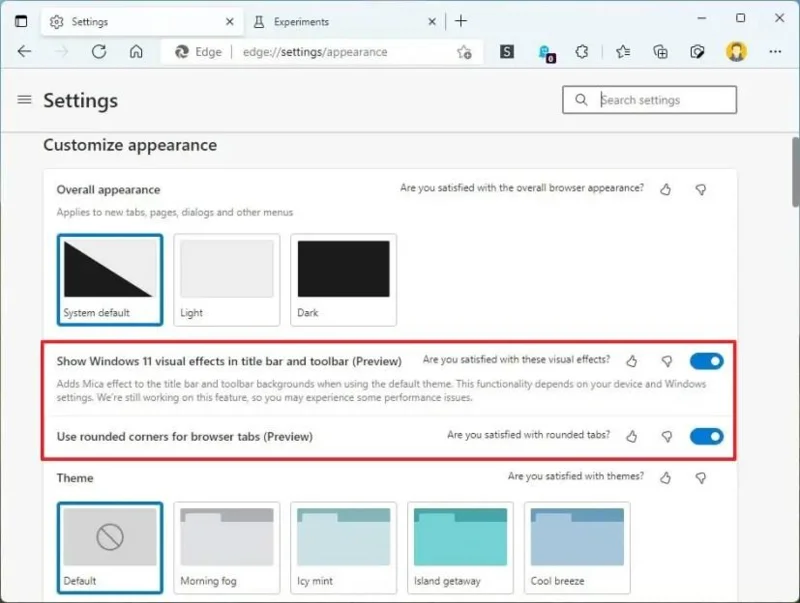This screenshot has height=603, width=800.
Task: Select the Dark appearance option
Action: coord(343,280)
